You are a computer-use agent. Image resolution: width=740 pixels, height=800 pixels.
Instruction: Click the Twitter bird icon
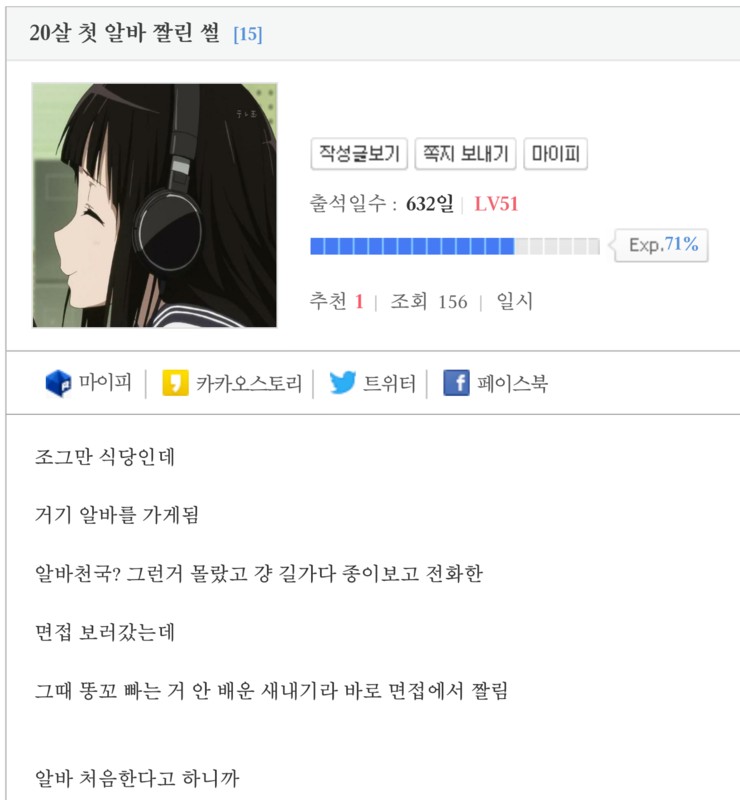pyautogui.click(x=342, y=383)
